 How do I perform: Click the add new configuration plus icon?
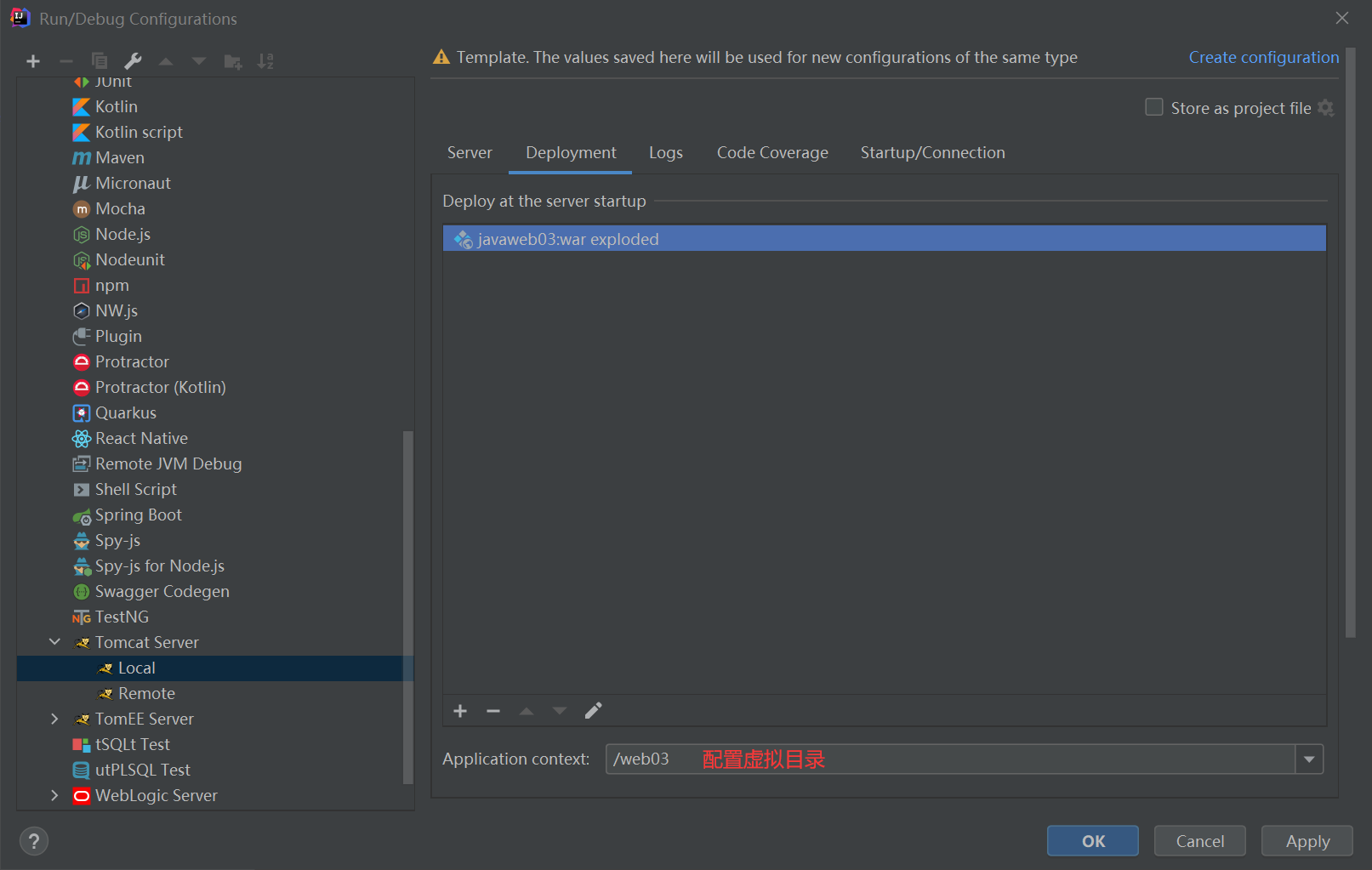33,61
